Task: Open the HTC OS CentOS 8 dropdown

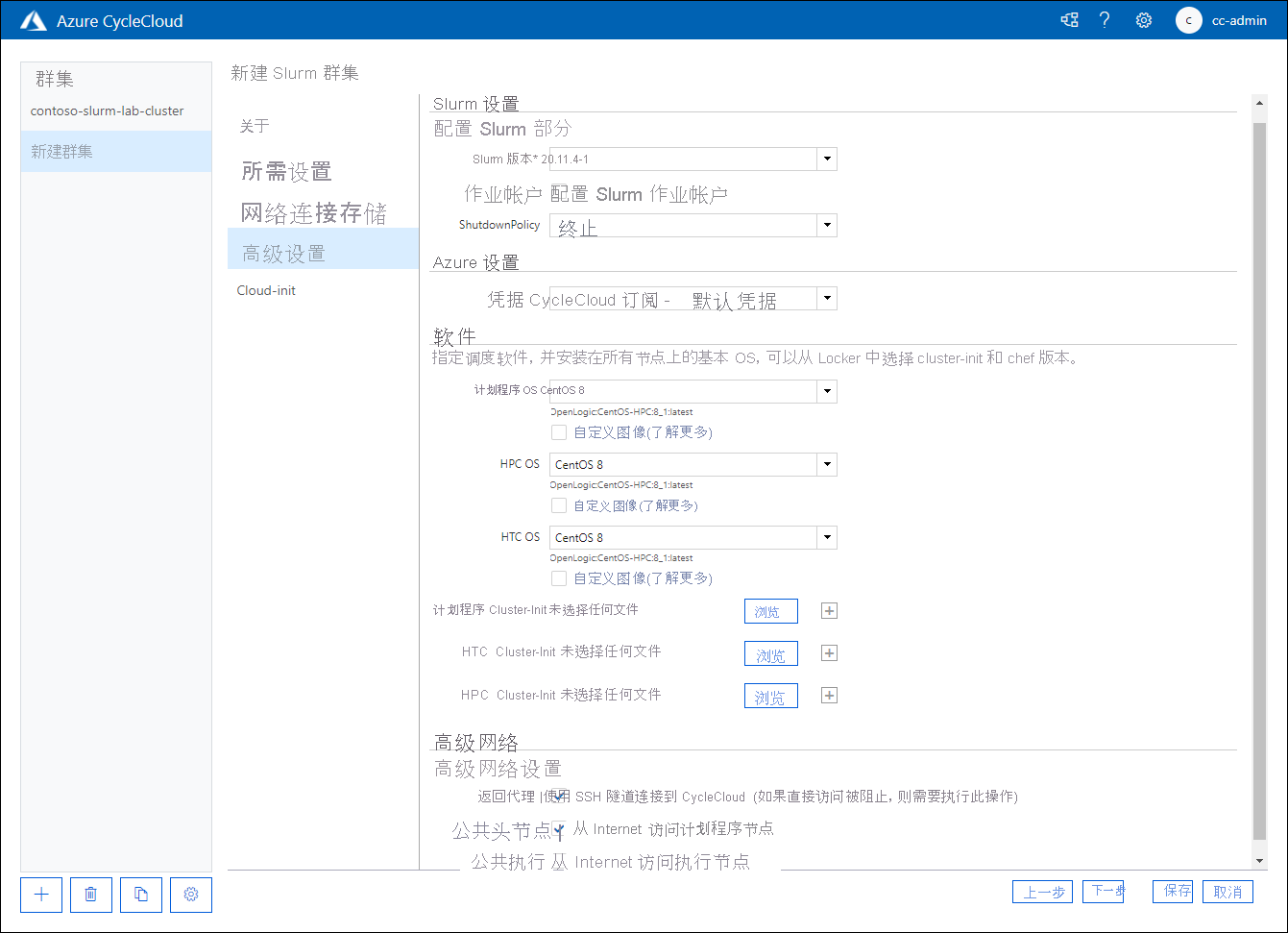Action: pyautogui.click(x=693, y=537)
